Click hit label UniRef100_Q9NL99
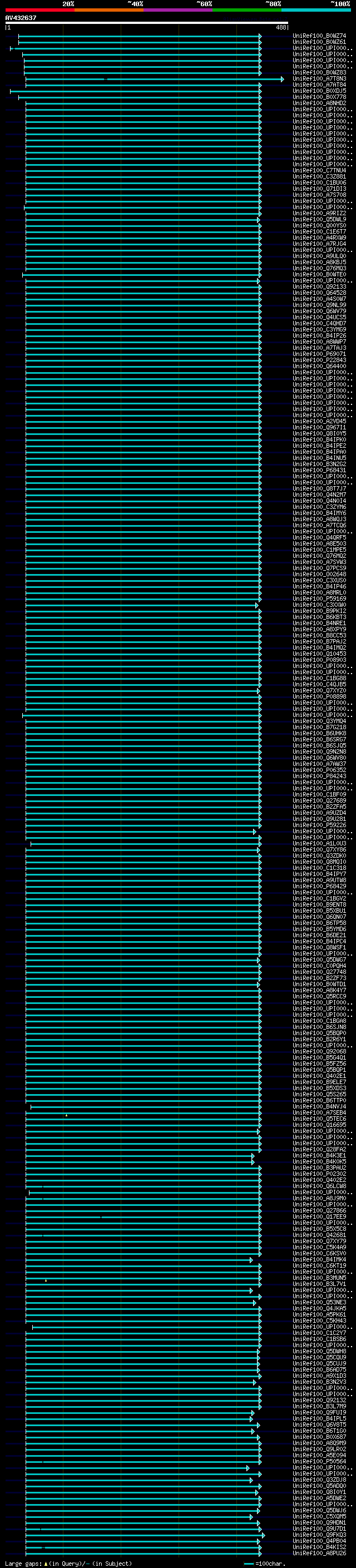This screenshot has height=1568, width=356. (x=319, y=305)
